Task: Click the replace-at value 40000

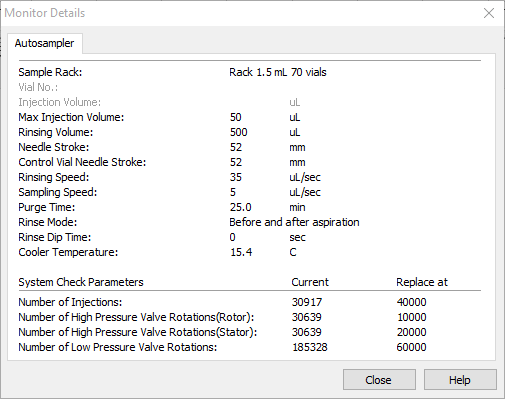Action: pyautogui.click(x=412, y=302)
